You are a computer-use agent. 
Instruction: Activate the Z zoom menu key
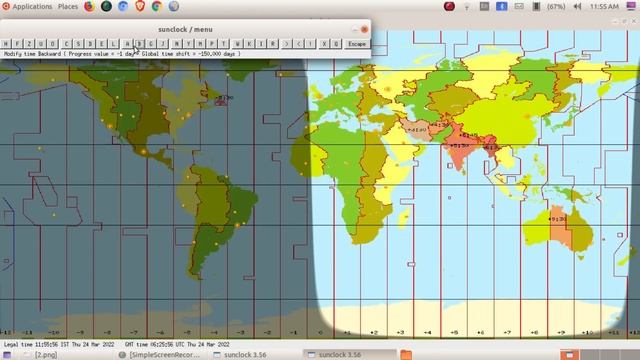coord(29,44)
